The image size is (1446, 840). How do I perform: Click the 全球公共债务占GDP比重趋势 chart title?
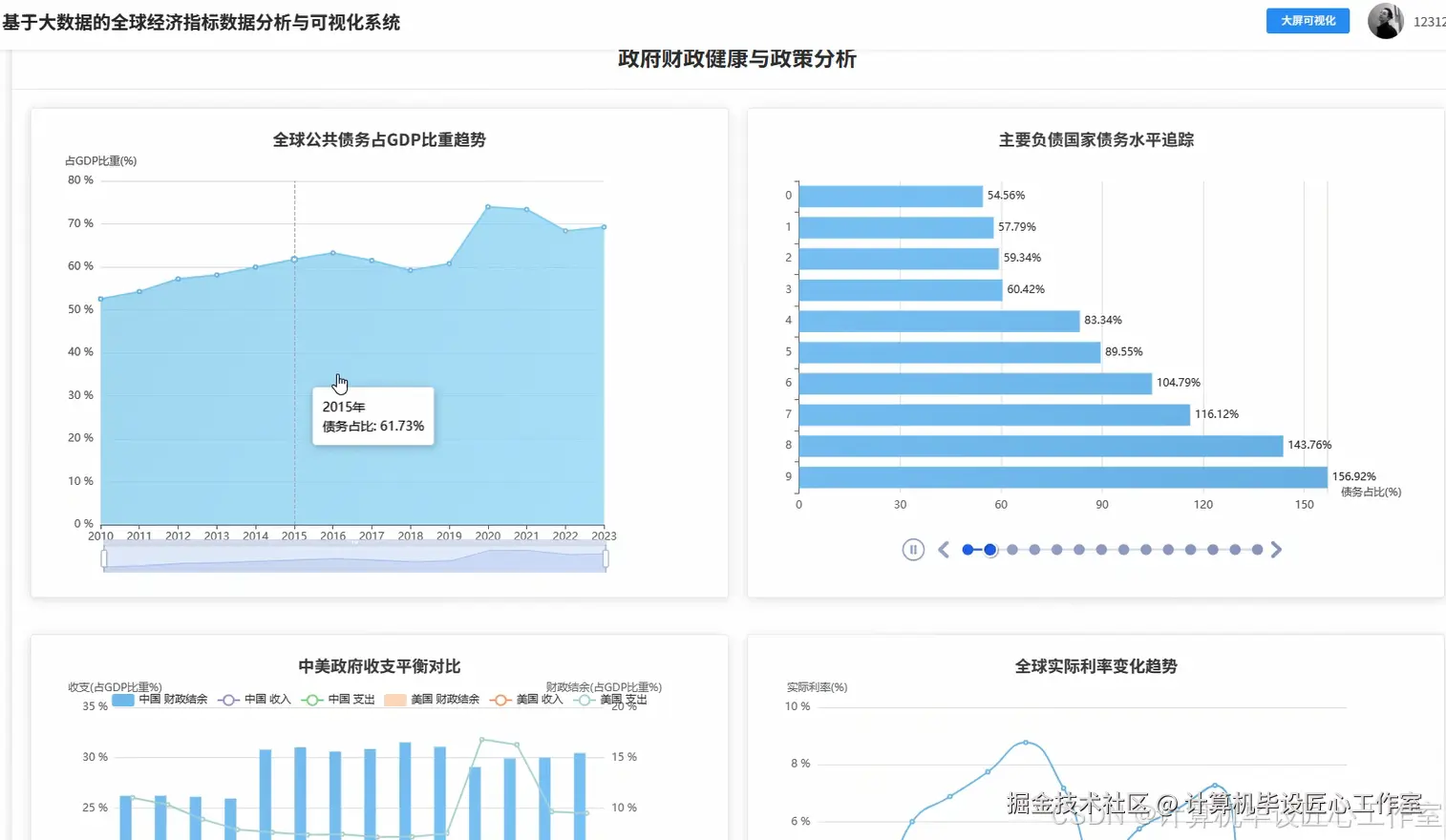pos(379,139)
